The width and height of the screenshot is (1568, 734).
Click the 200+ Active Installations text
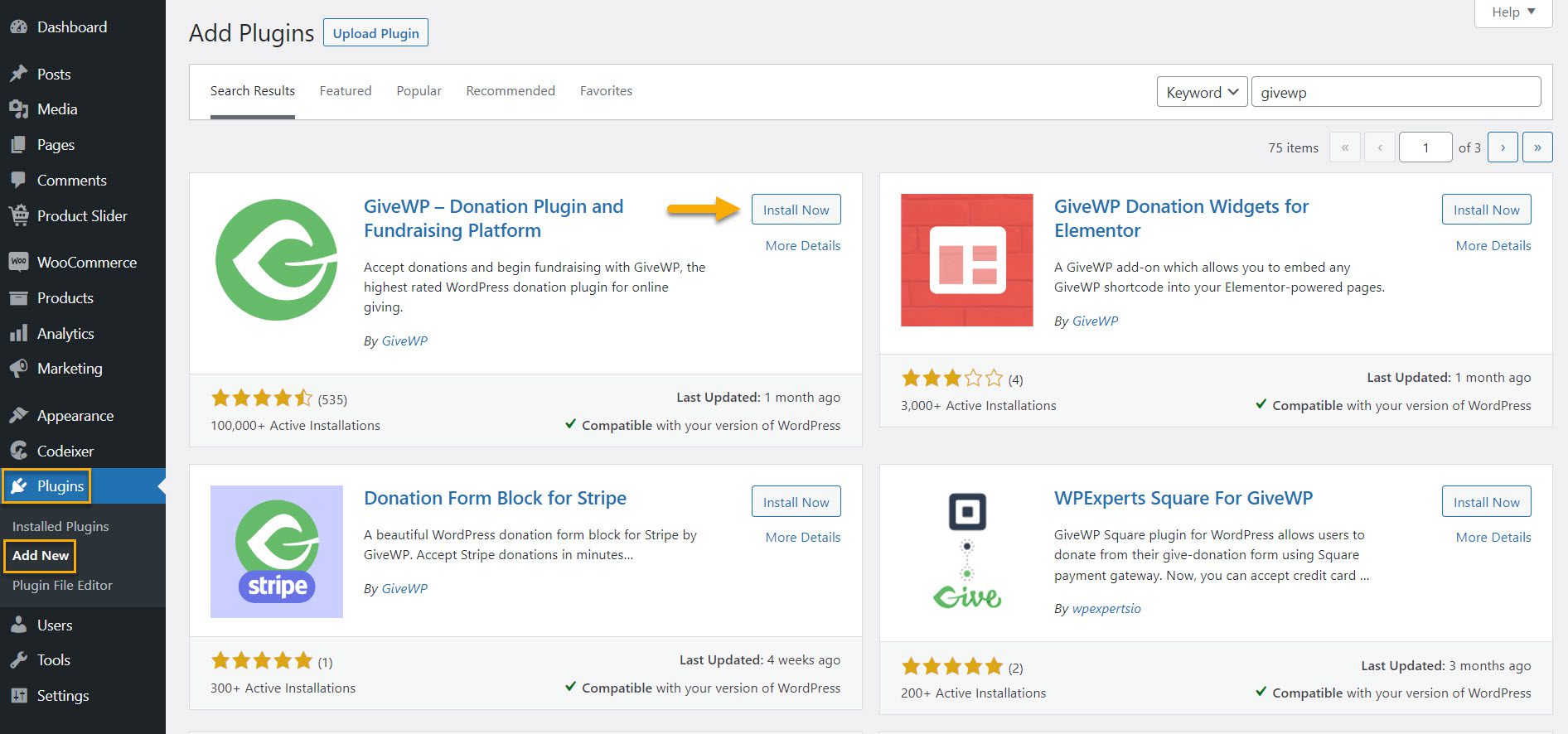[x=973, y=693]
